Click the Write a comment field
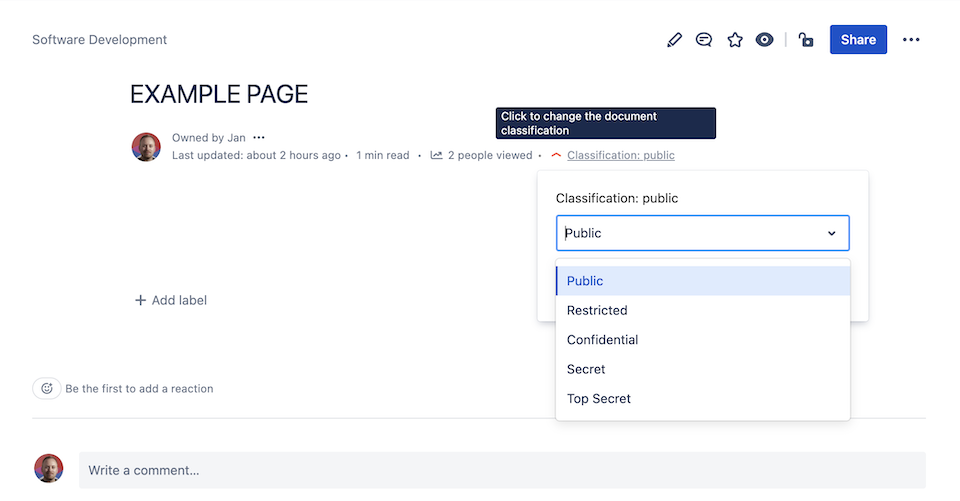Screen dimensions: 960x501 pos(500,470)
